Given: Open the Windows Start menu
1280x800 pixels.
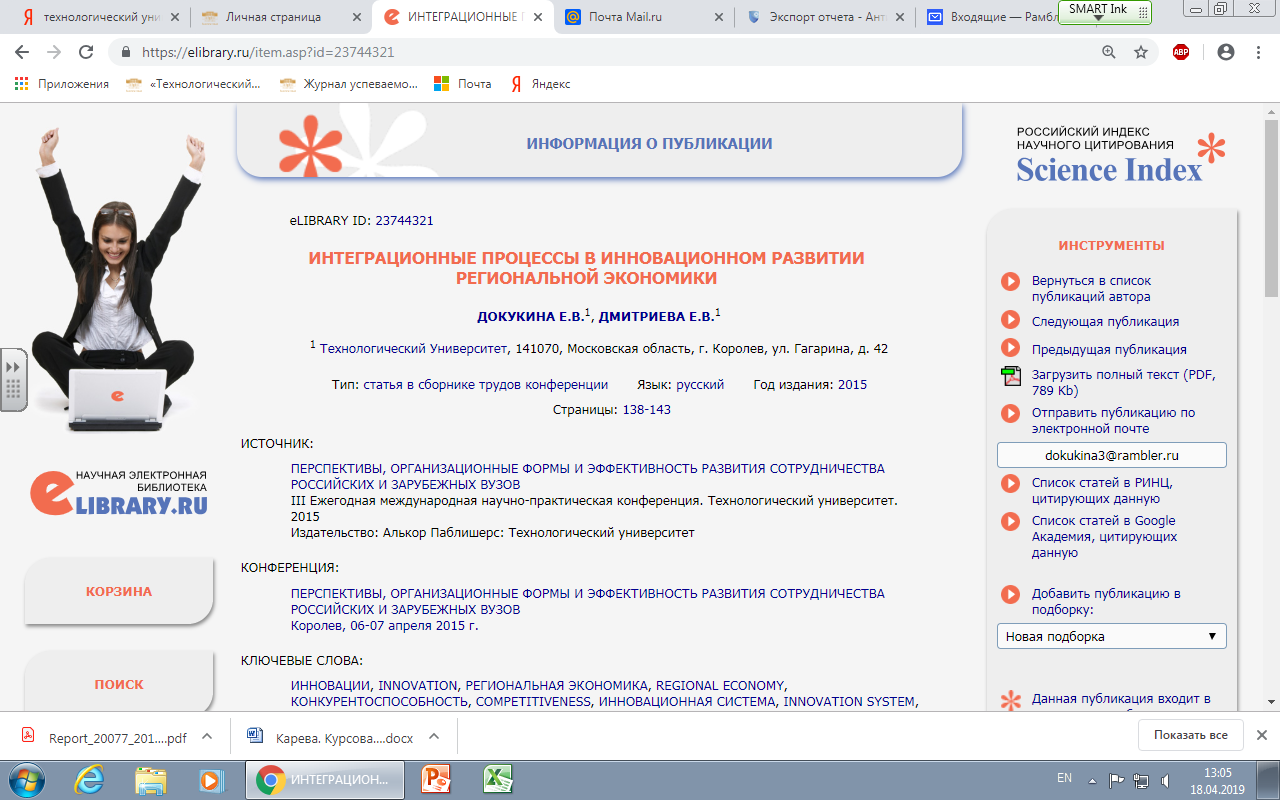Looking at the screenshot, I should pos(27,779).
